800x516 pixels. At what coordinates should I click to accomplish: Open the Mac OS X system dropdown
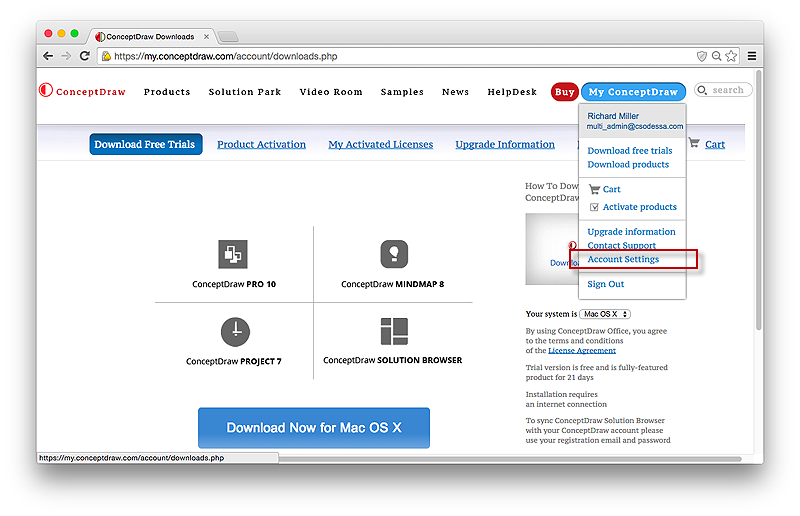click(605, 314)
